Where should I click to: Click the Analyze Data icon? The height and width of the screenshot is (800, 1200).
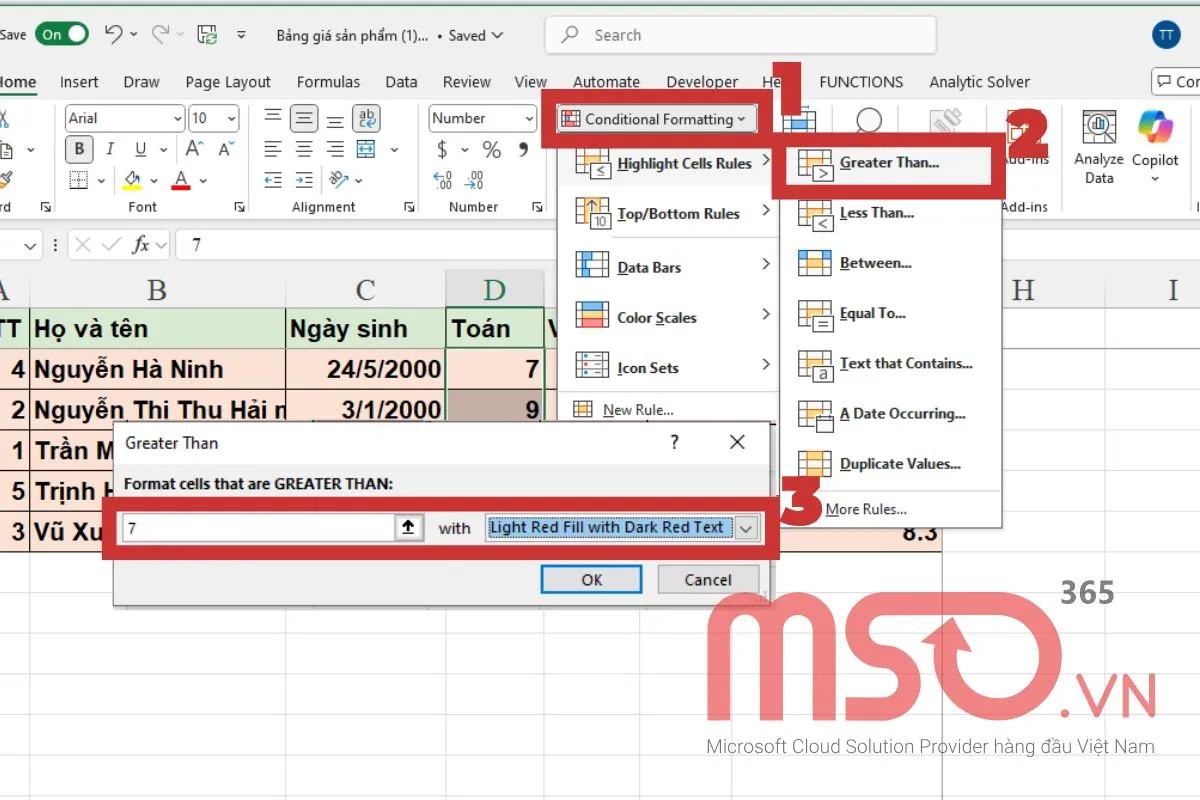[1099, 129]
